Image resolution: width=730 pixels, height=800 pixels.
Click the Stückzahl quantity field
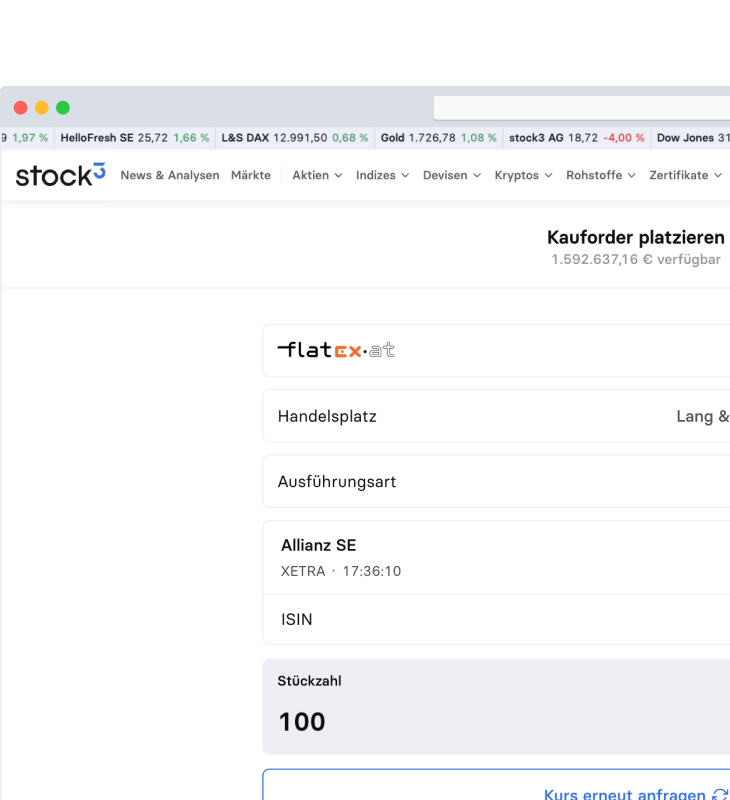pos(496,721)
